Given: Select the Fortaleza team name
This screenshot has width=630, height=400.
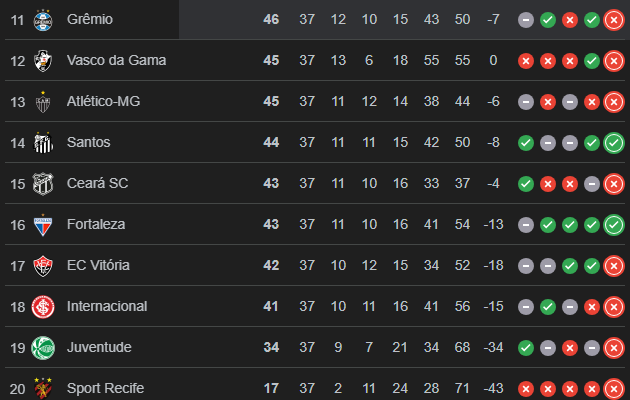Looking at the screenshot, I should pyautogui.click(x=96, y=224).
